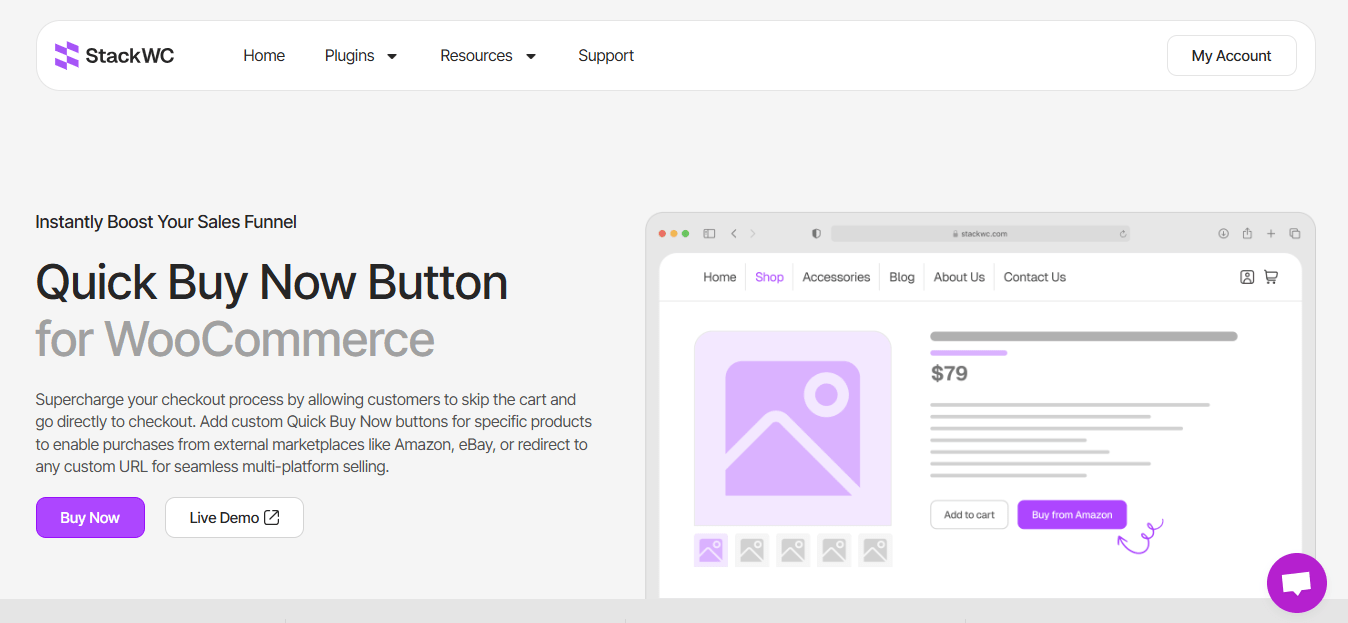
Task: Click the StackWC logo icon
Action: pos(66,56)
